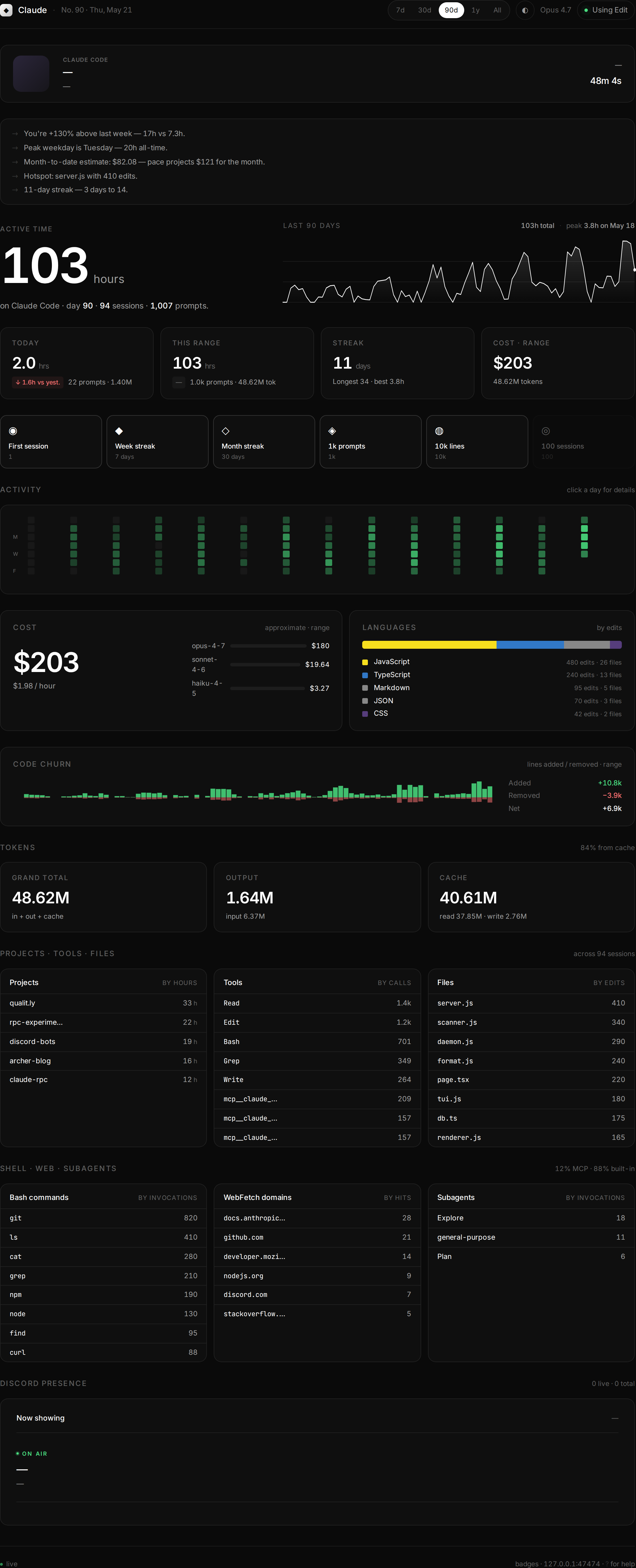Select the Grep tool row

point(317,1061)
